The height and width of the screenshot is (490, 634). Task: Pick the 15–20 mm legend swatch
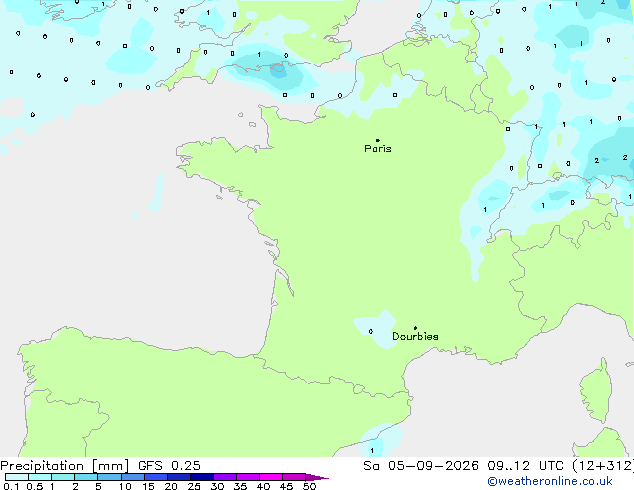pos(155,477)
